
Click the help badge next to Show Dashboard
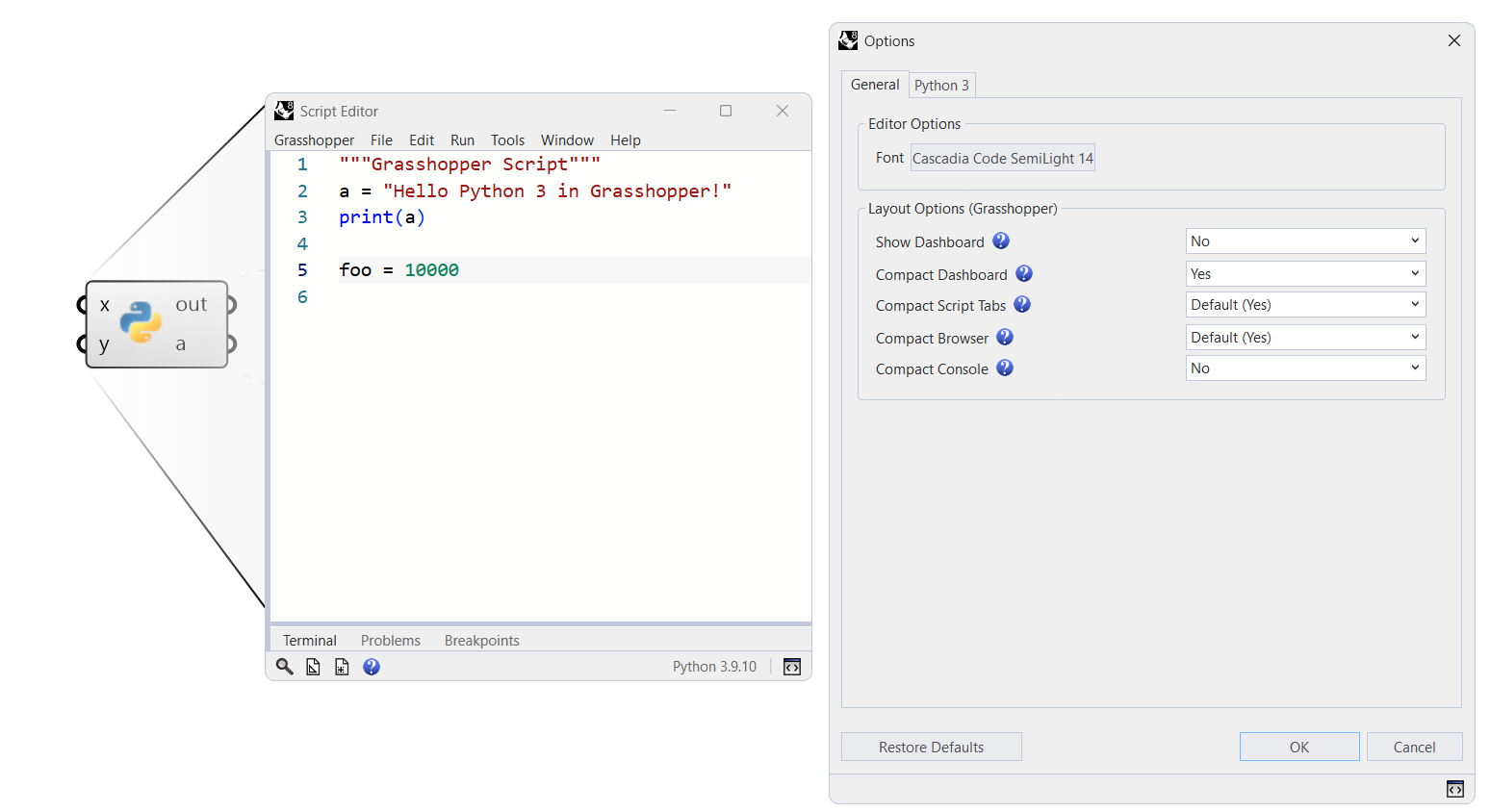[x=1001, y=241]
